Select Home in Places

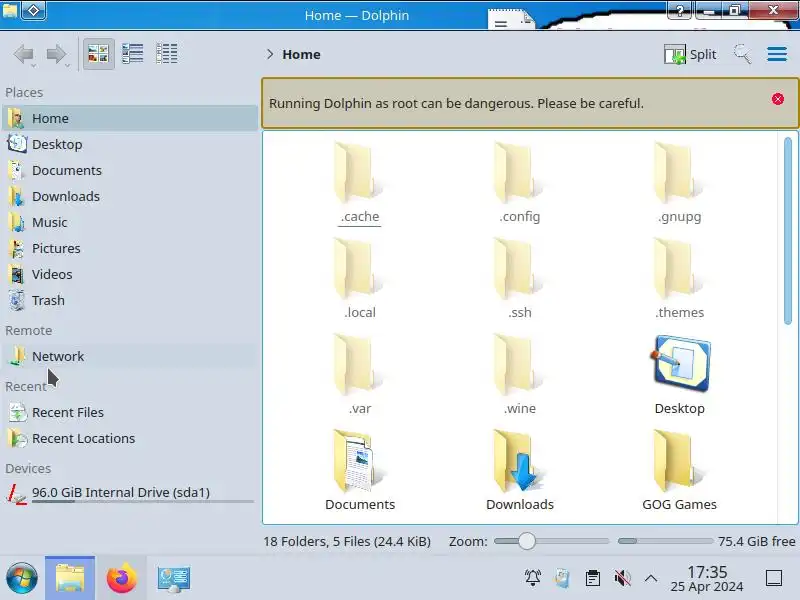(x=130, y=118)
